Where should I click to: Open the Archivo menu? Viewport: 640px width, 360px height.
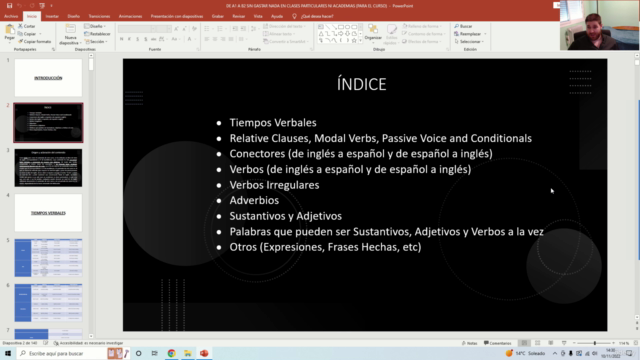[x=11, y=16]
